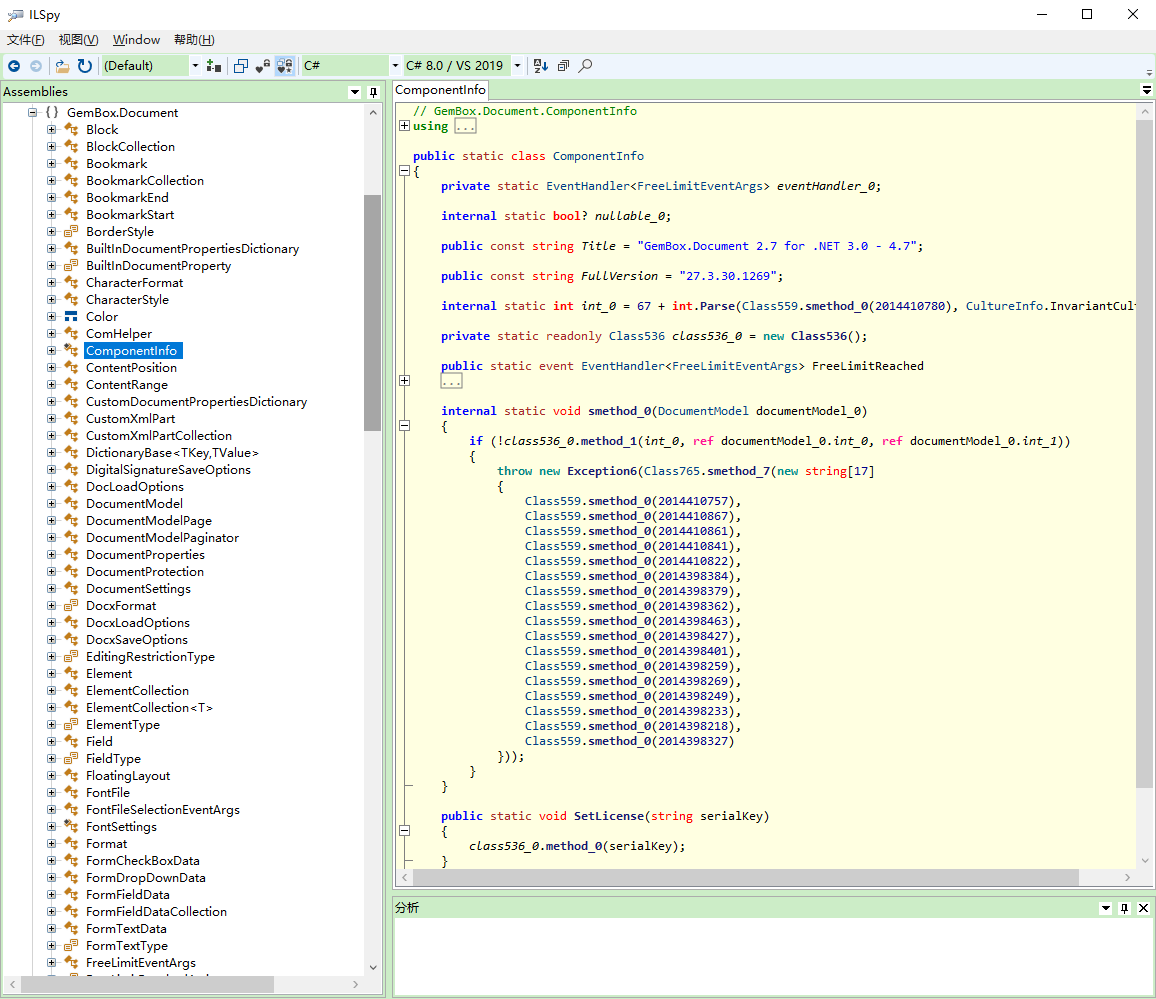The image size is (1156, 999).
Task: Reload all assemblies with refresh icon
Action: point(85,66)
